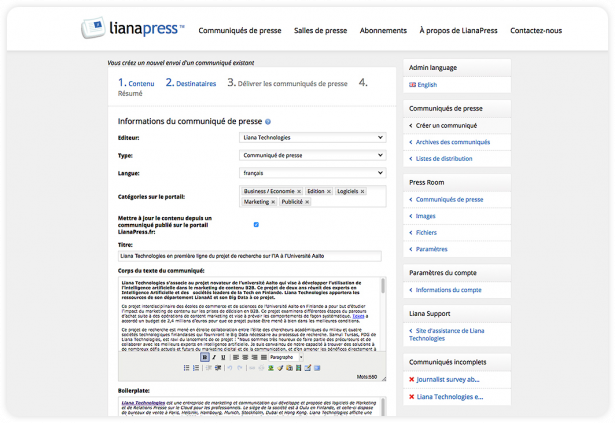This screenshot has width=615, height=423.
Task: Go to step 3 Délivrer les communiqués
Action: pos(287,83)
